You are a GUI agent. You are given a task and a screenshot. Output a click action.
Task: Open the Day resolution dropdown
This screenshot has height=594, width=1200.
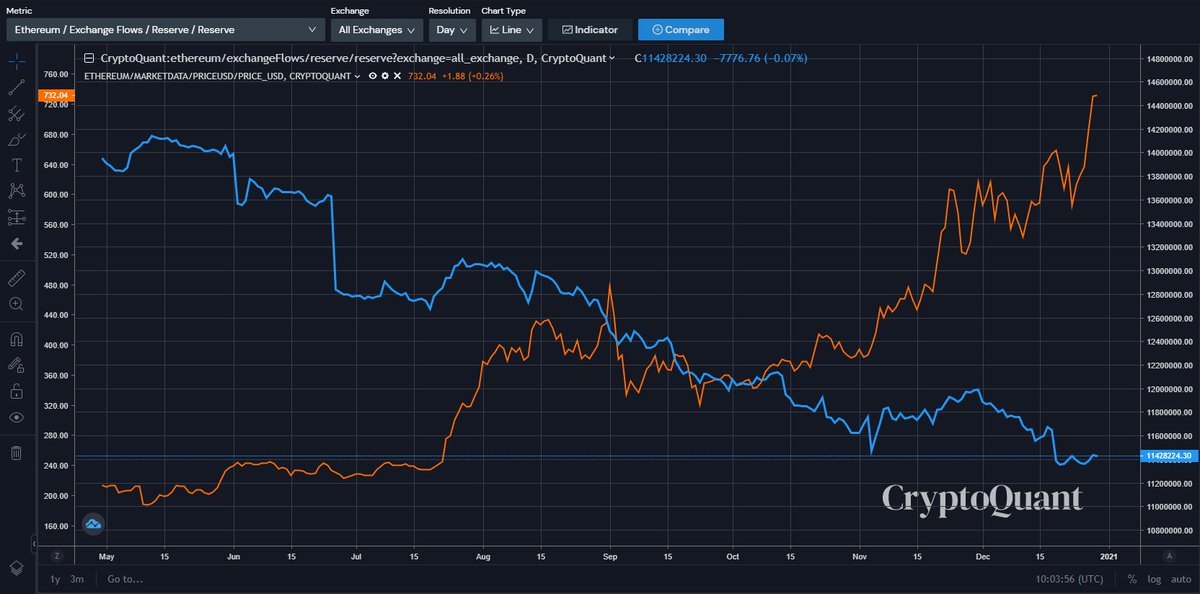tap(452, 30)
